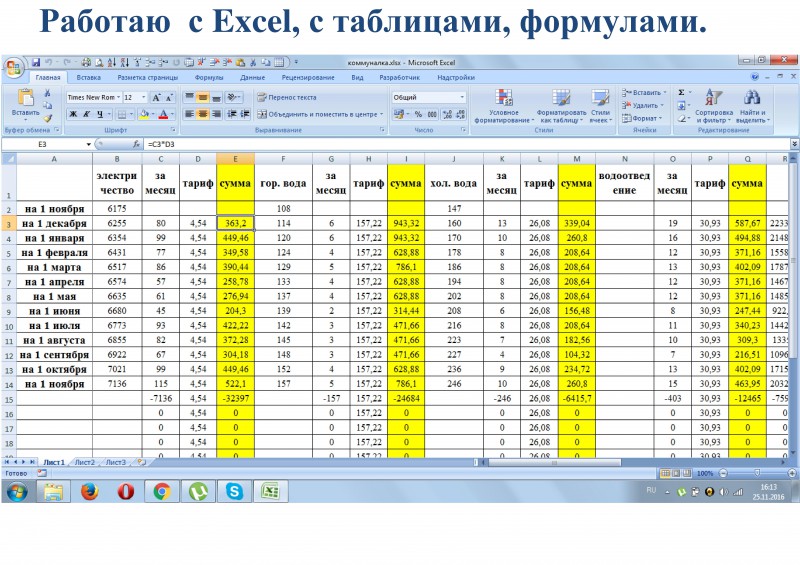Click the accounting currency format icon
Viewport: 800px width, 565px height.
tap(399, 114)
